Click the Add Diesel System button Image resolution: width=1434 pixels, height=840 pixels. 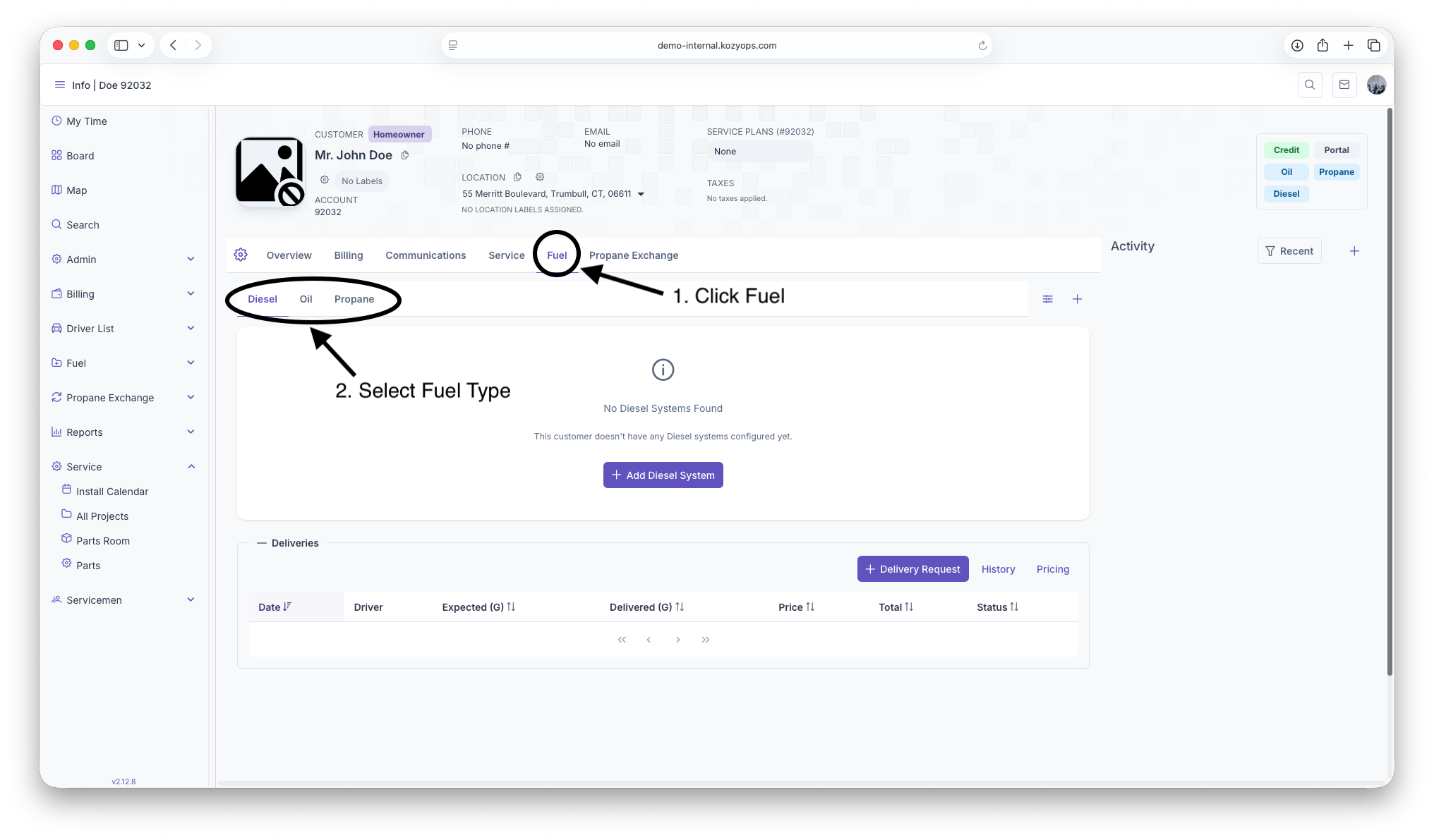663,475
